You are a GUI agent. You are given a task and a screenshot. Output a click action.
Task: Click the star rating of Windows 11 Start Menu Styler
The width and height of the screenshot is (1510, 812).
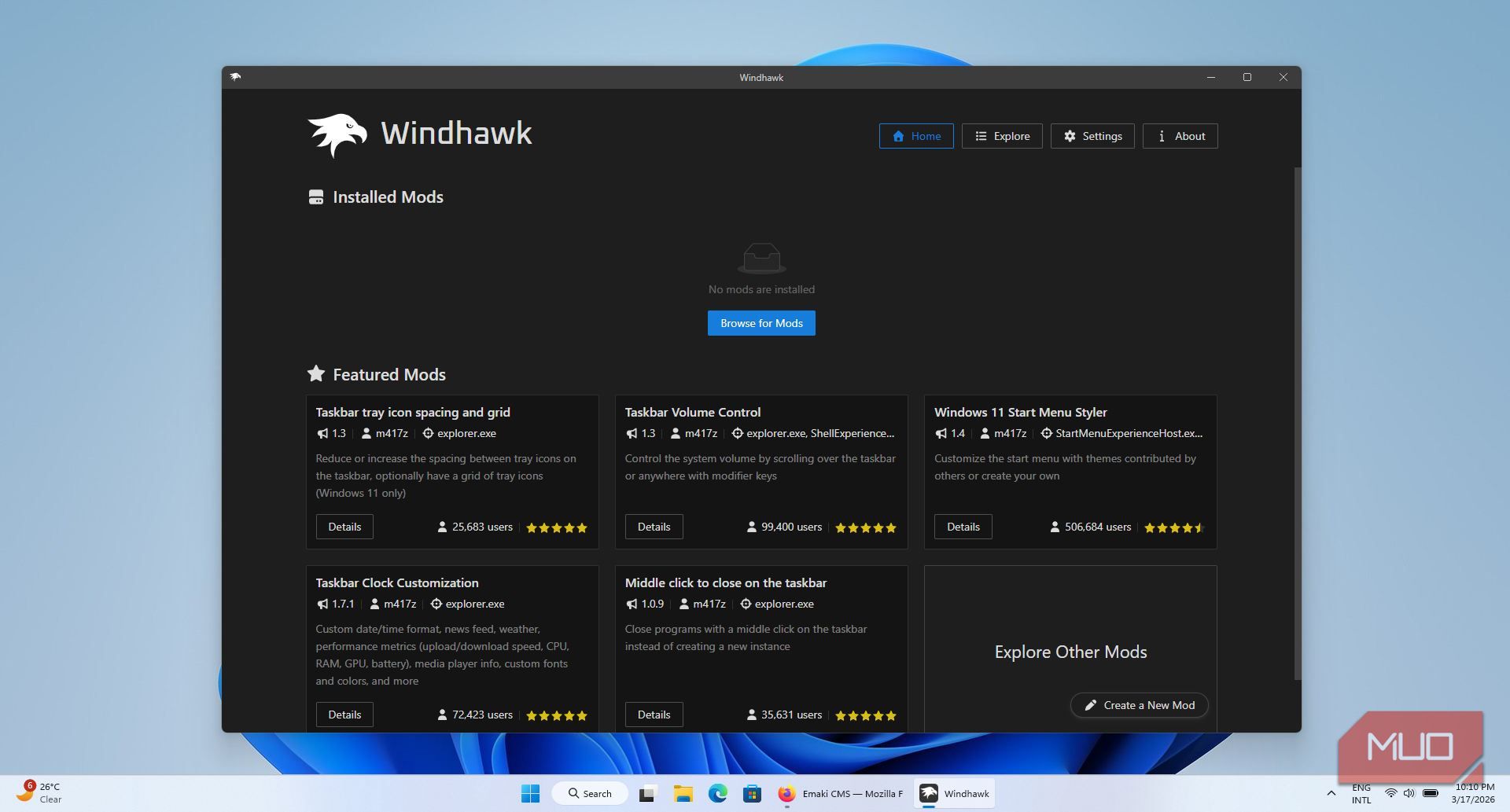(x=1174, y=527)
